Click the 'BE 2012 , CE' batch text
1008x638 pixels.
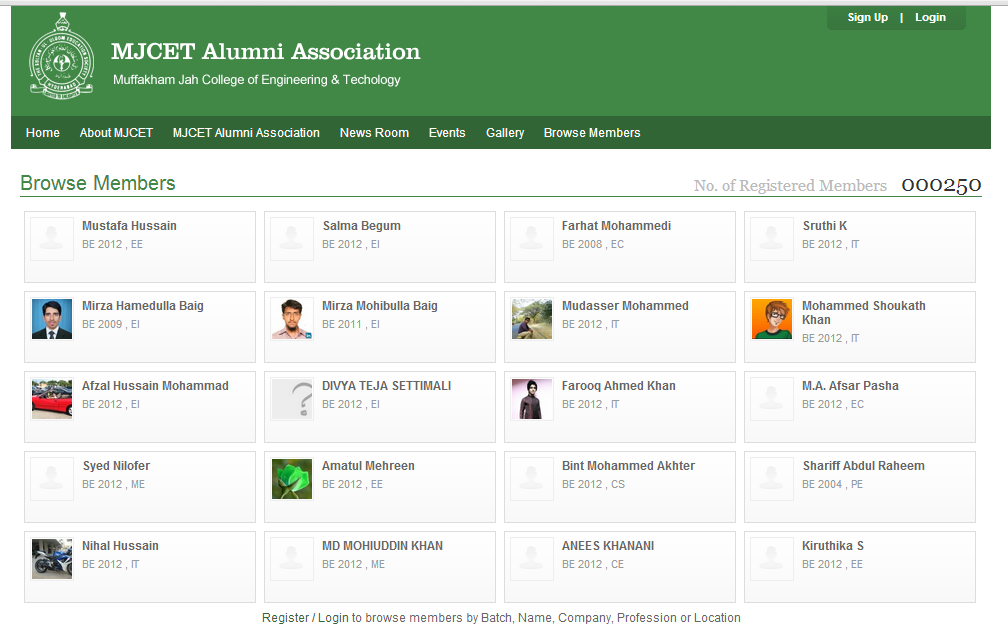point(593,564)
